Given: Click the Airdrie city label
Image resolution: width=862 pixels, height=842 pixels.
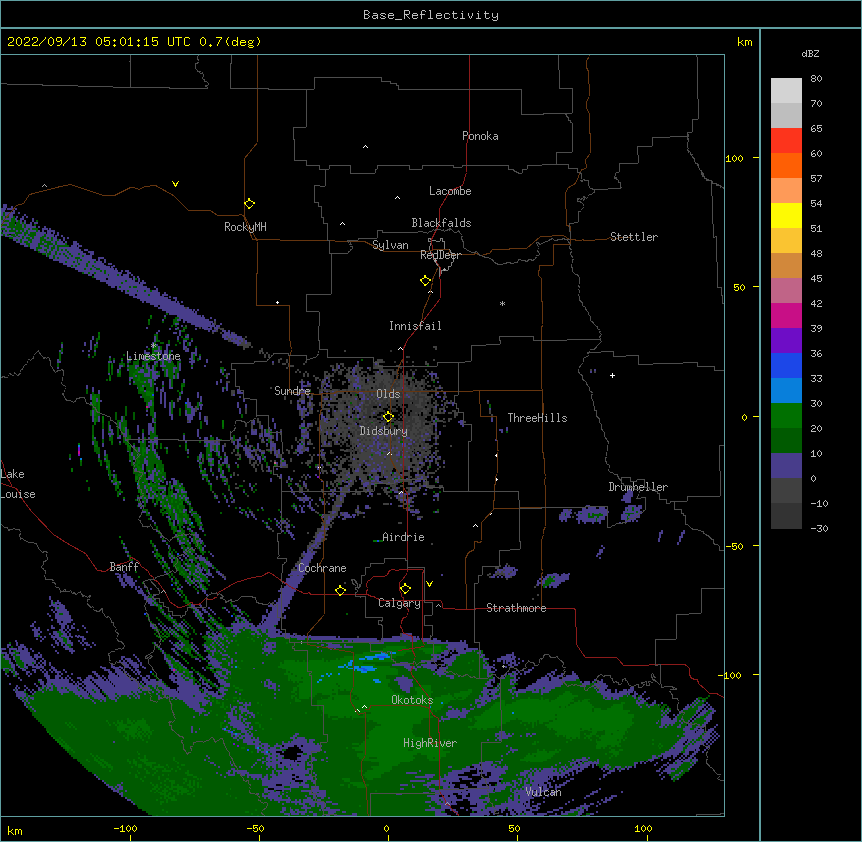Looking at the screenshot, I should [x=403, y=537].
